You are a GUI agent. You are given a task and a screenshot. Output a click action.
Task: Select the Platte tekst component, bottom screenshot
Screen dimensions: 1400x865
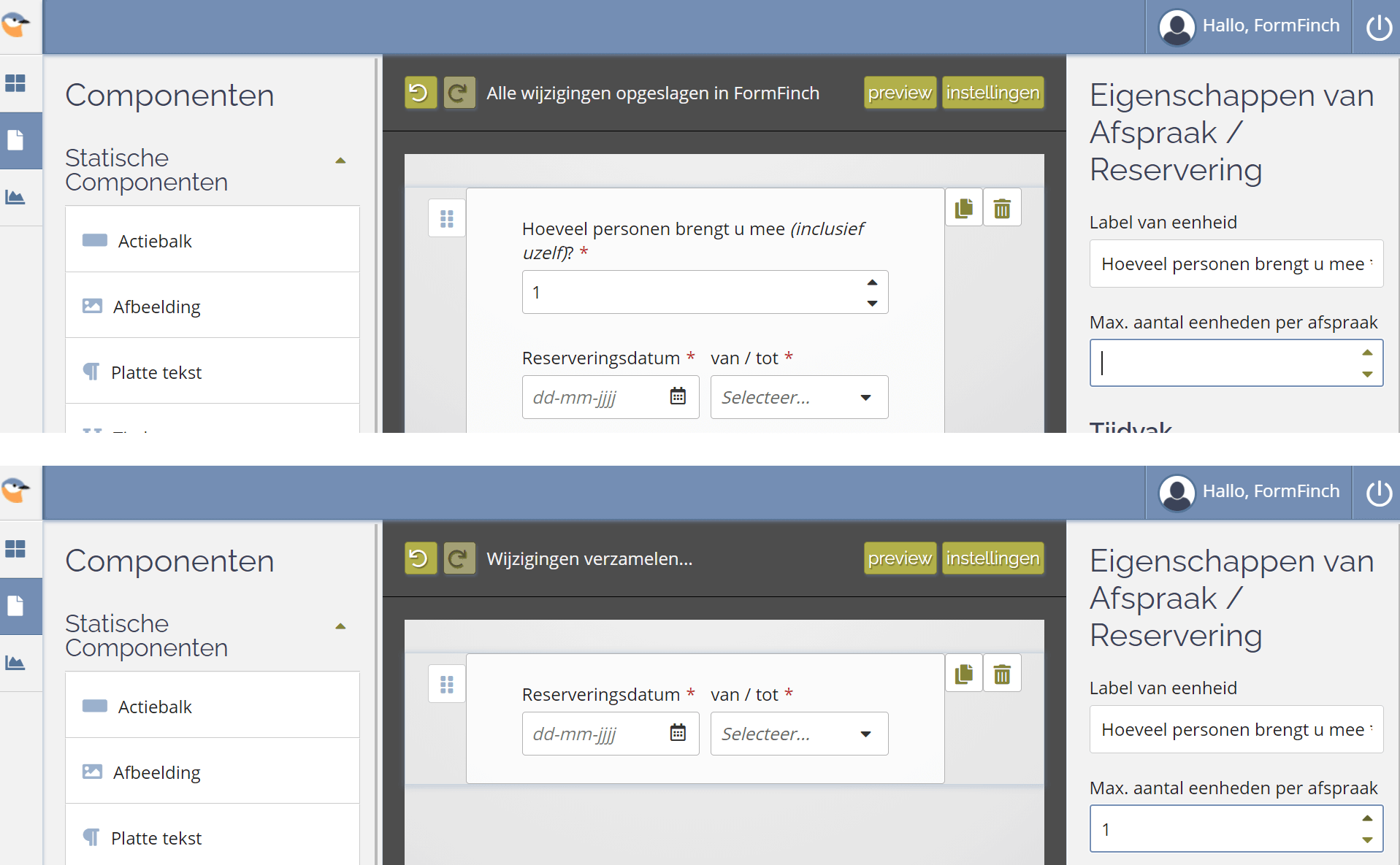point(213,836)
